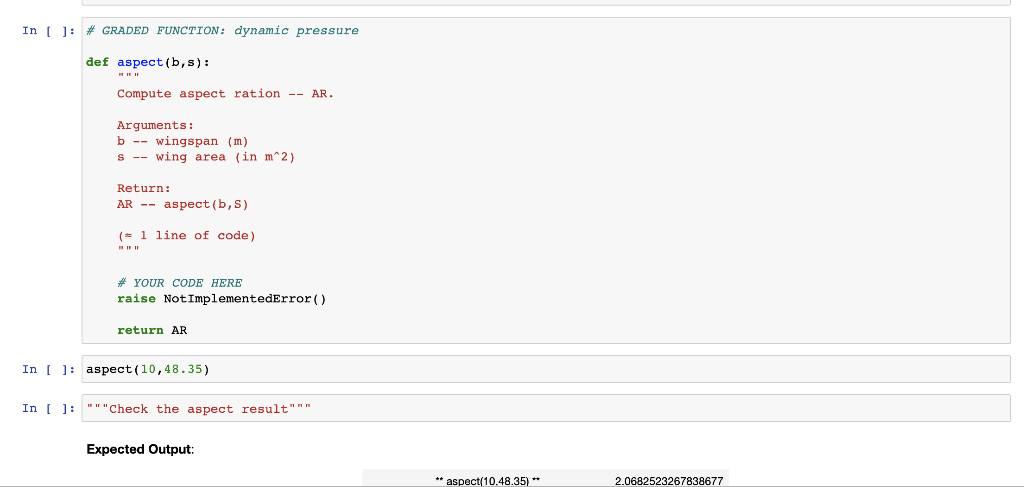The width and height of the screenshot is (1024, 487).
Task: Click the graded function aspect code cell
Action: [545, 180]
